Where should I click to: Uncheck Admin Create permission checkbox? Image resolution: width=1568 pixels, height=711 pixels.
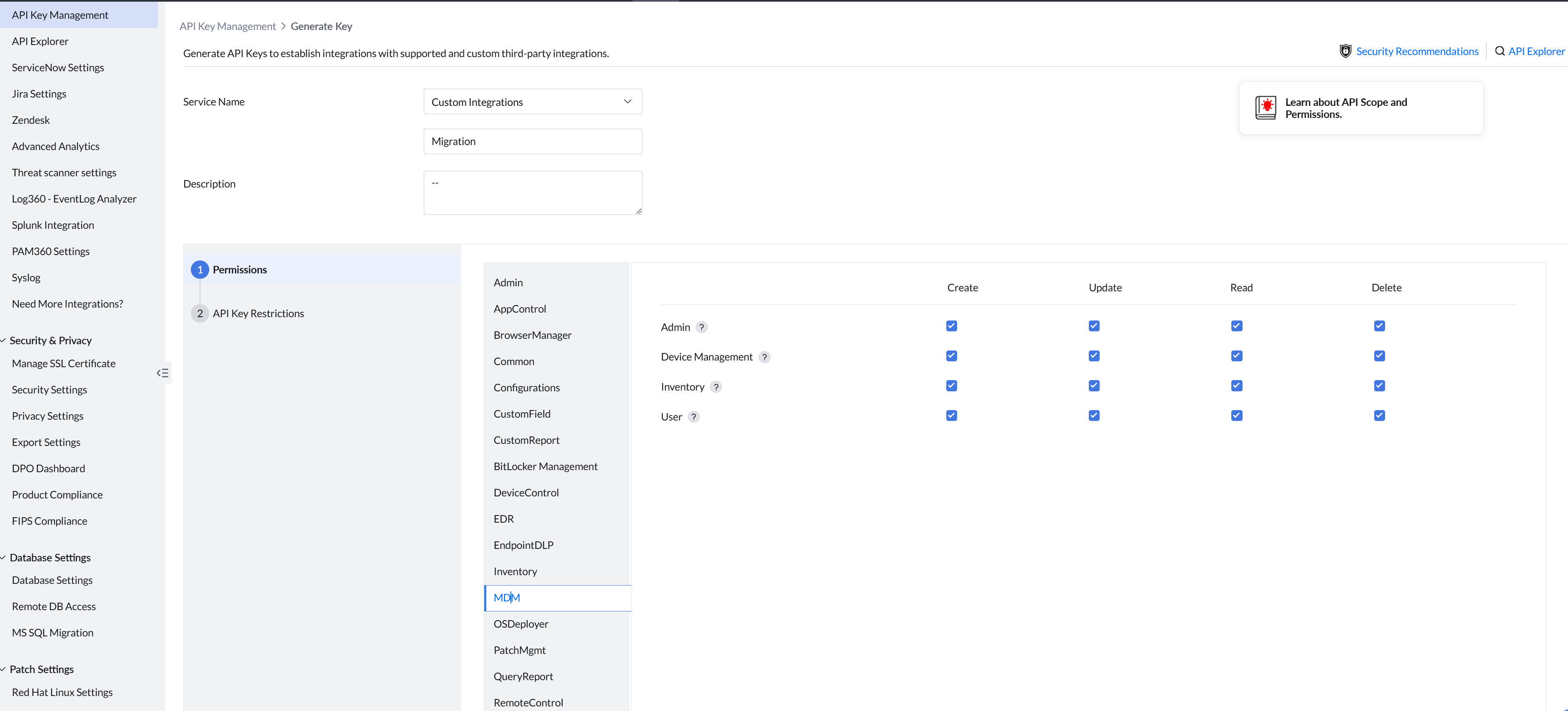click(x=951, y=326)
